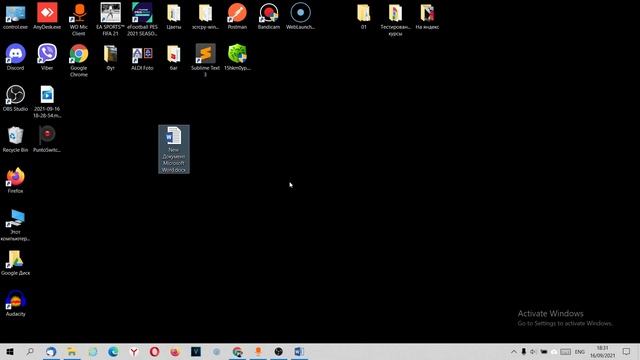
Task: Select the ALDI Foto shortcut
Action: [142, 58]
